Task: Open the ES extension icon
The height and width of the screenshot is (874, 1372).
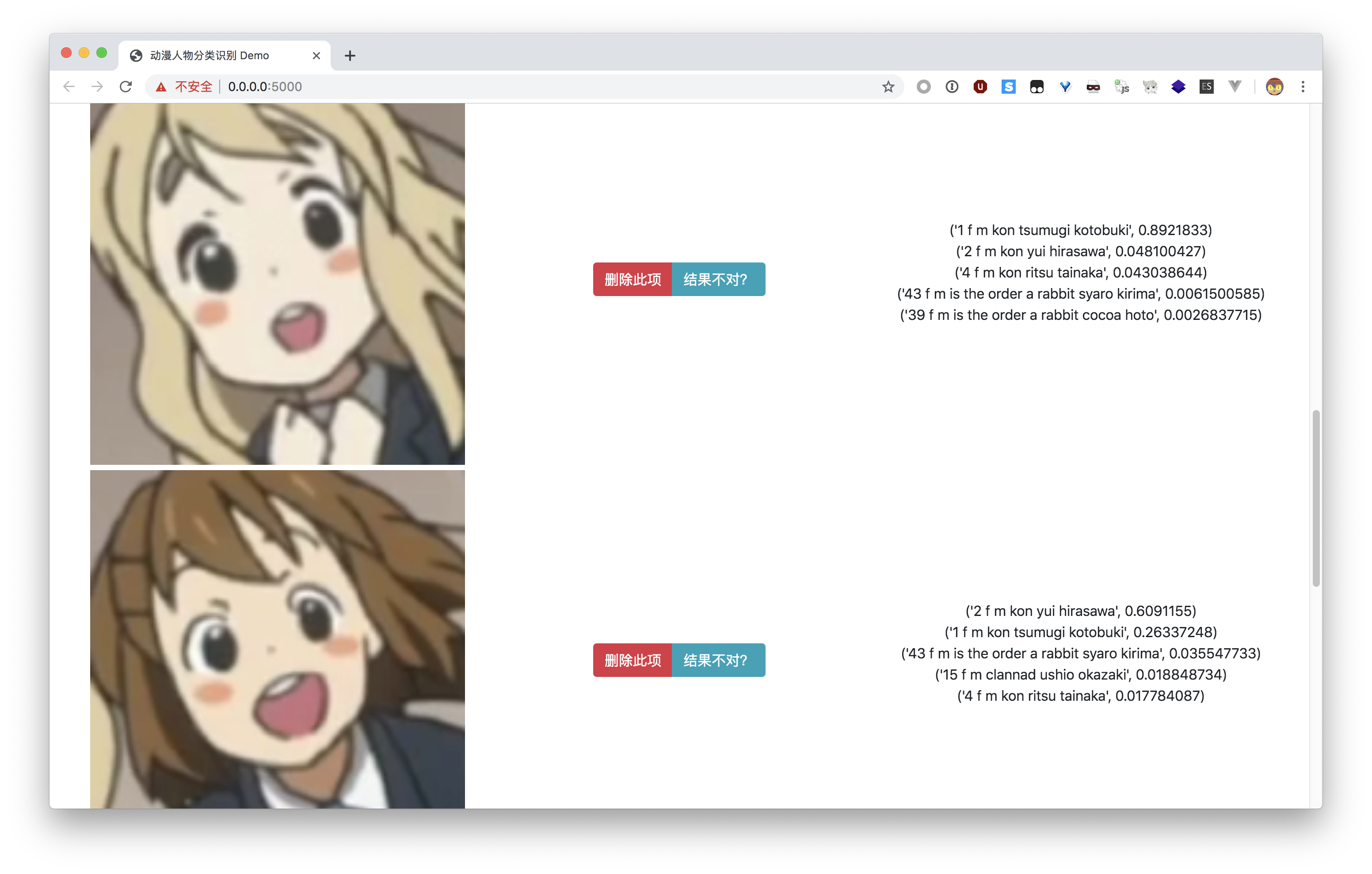Action: tap(1206, 87)
